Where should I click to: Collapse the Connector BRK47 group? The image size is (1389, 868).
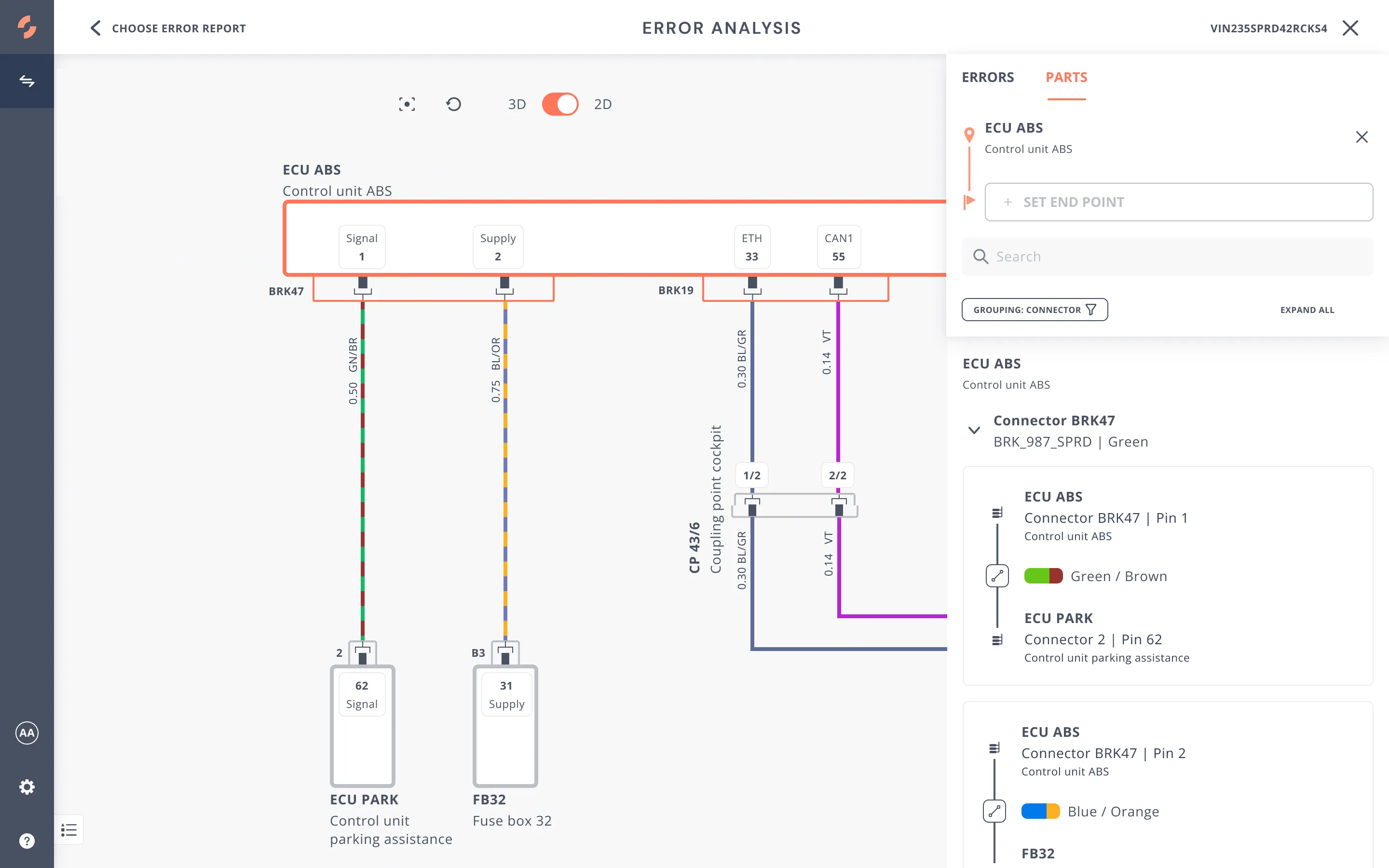974,430
